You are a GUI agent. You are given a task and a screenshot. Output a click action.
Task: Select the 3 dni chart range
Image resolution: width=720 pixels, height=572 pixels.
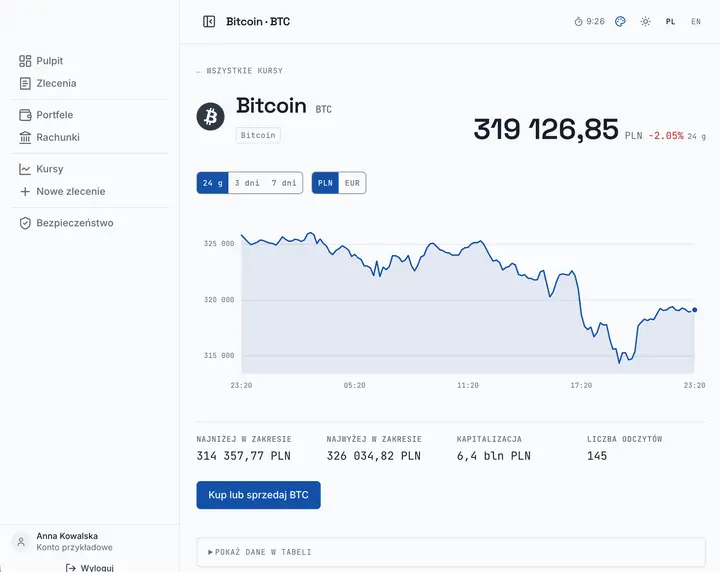click(x=247, y=183)
